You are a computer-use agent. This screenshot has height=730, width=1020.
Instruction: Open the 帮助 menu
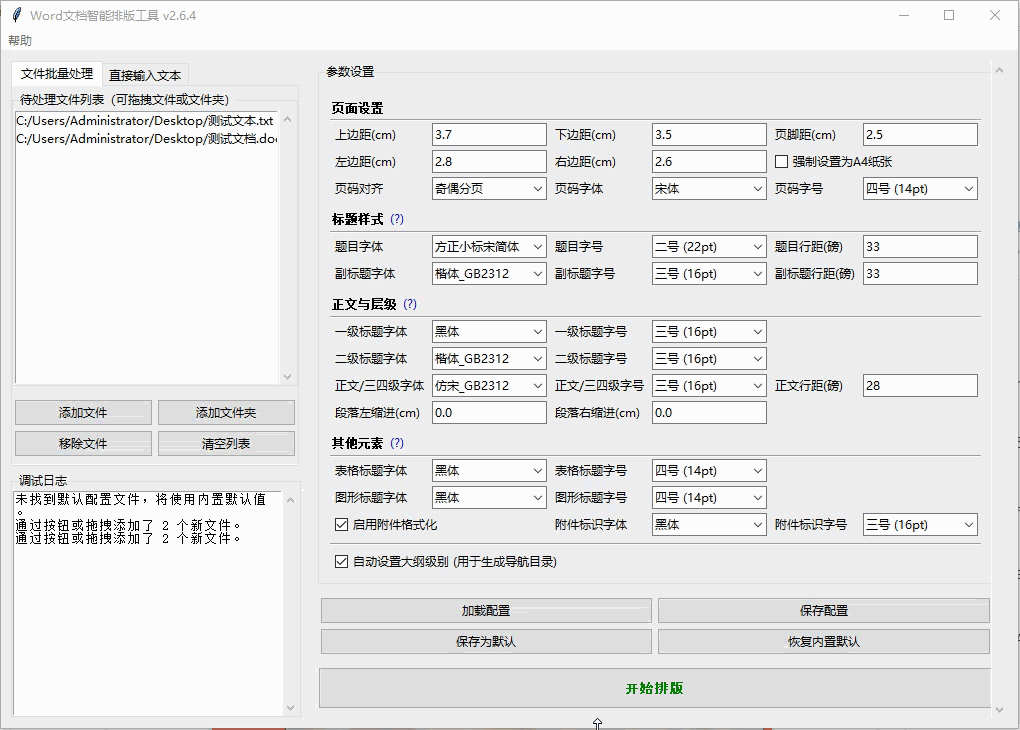(20, 40)
